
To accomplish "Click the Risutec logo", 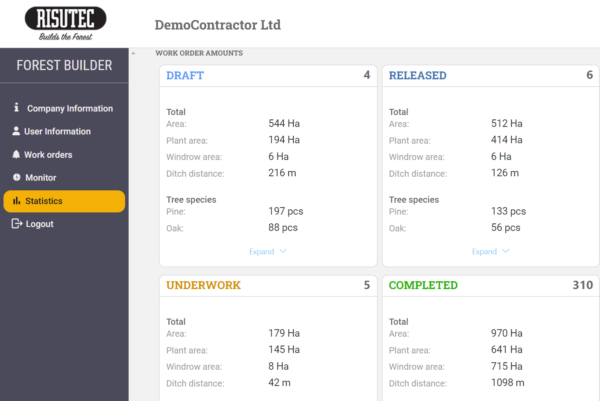I will [64, 23].
